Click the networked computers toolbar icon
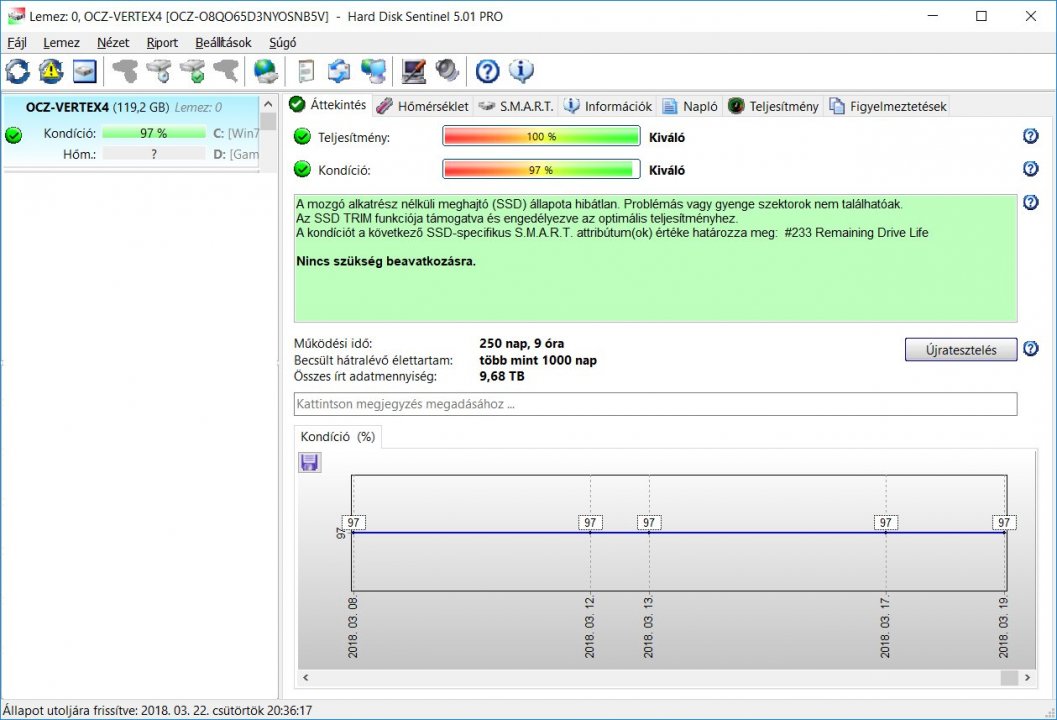 373,71
